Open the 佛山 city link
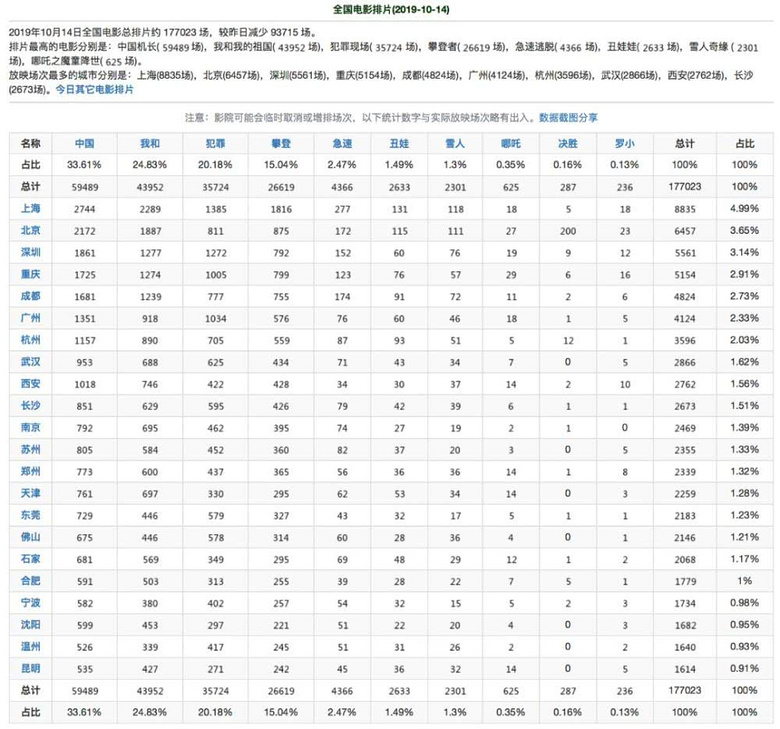 [x=30, y=537]
